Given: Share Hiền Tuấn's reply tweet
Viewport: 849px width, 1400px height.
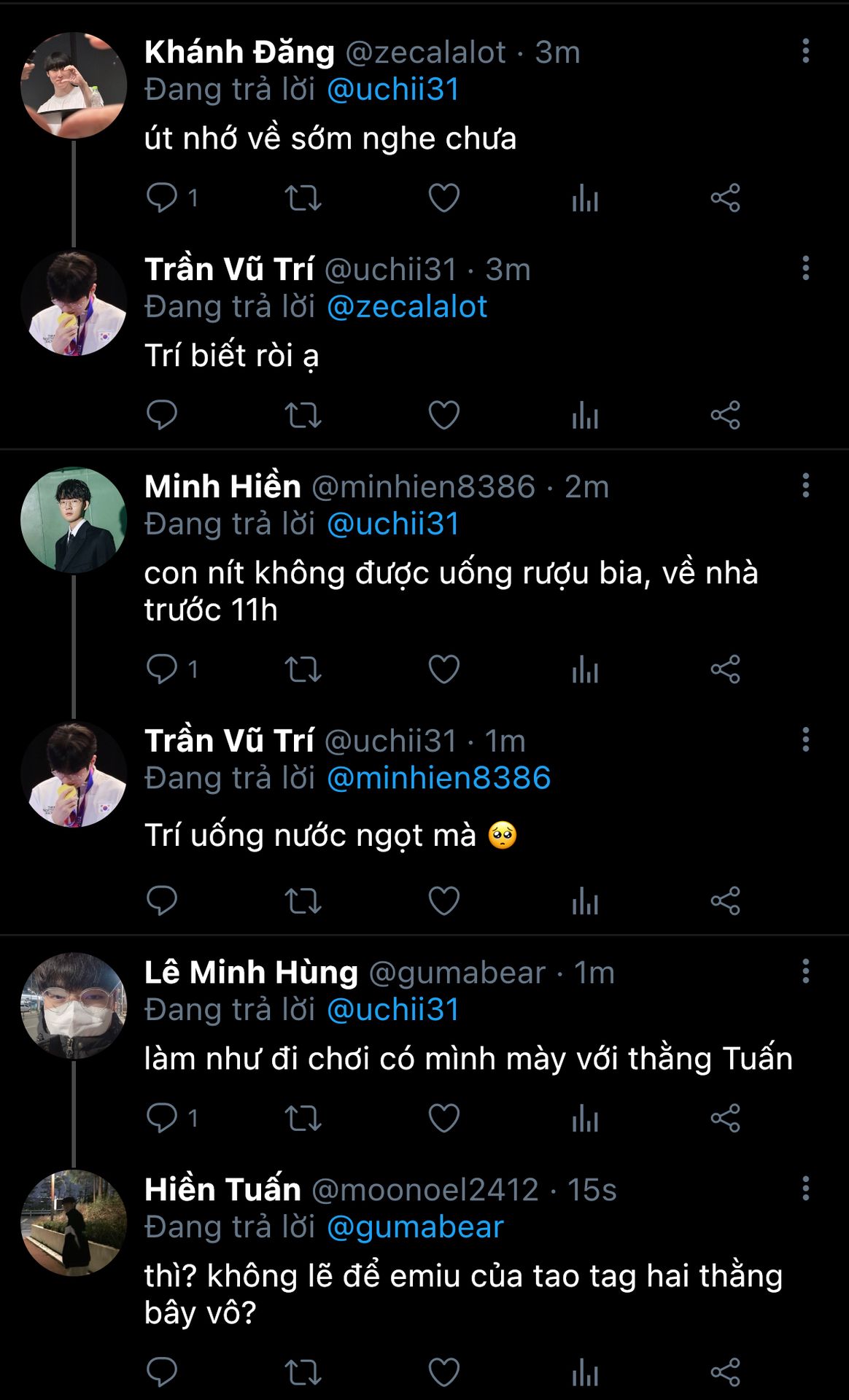Looking at the screenshot, I should pyautogui.click(x=725, y=1372).
